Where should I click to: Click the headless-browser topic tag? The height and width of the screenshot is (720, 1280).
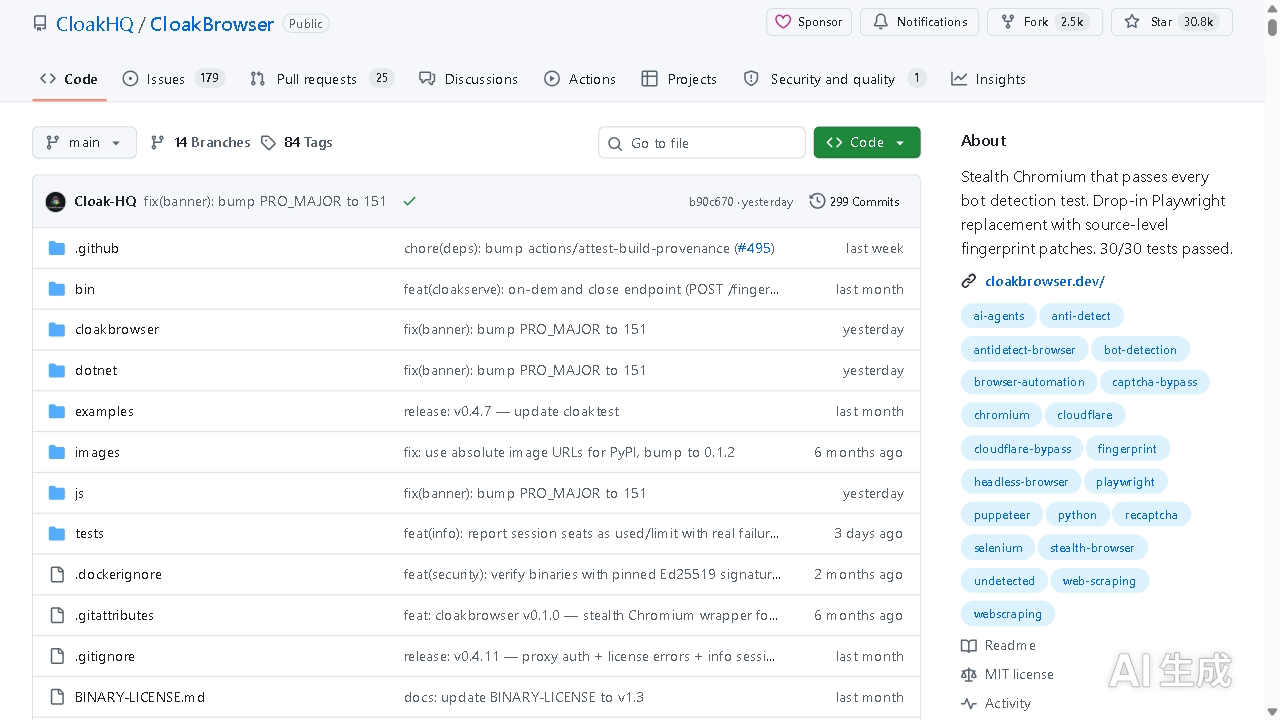pyautogui.click(x=1021, y=482)
